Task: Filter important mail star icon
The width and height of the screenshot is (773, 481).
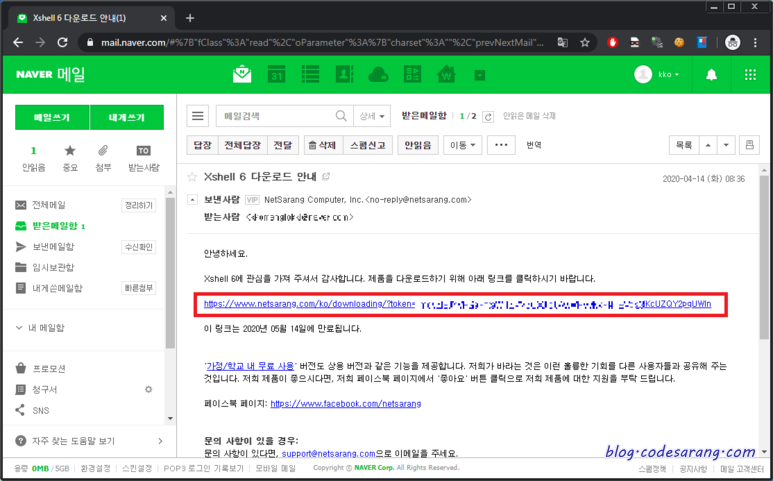Action: 70,159
